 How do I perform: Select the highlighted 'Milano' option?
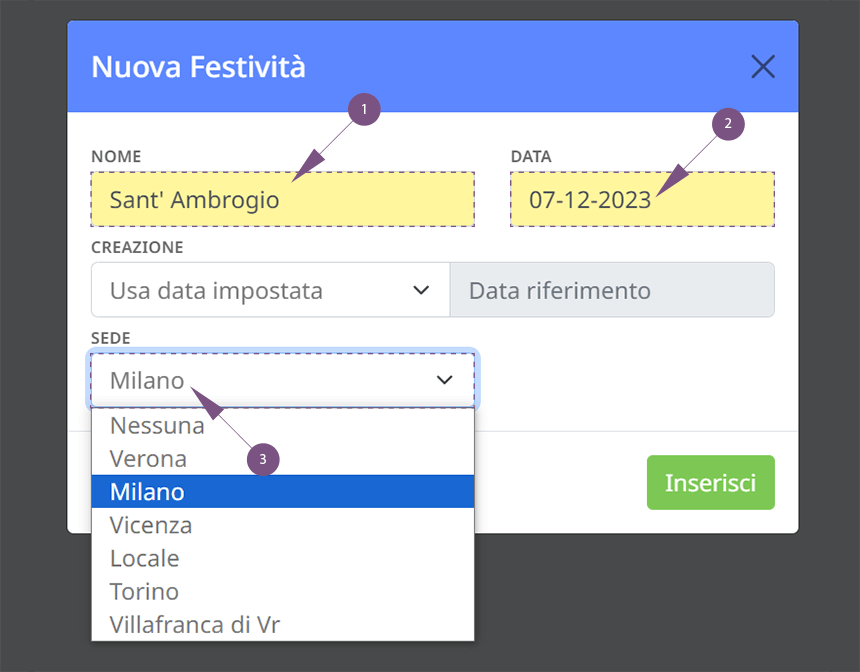coord(282,492)
